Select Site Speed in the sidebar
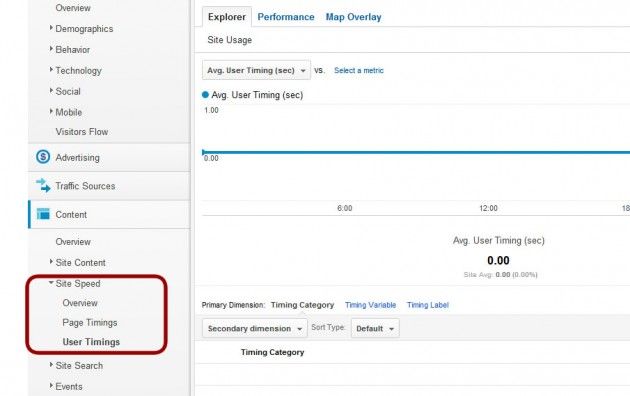630x396 pixels. pos(78,284)
